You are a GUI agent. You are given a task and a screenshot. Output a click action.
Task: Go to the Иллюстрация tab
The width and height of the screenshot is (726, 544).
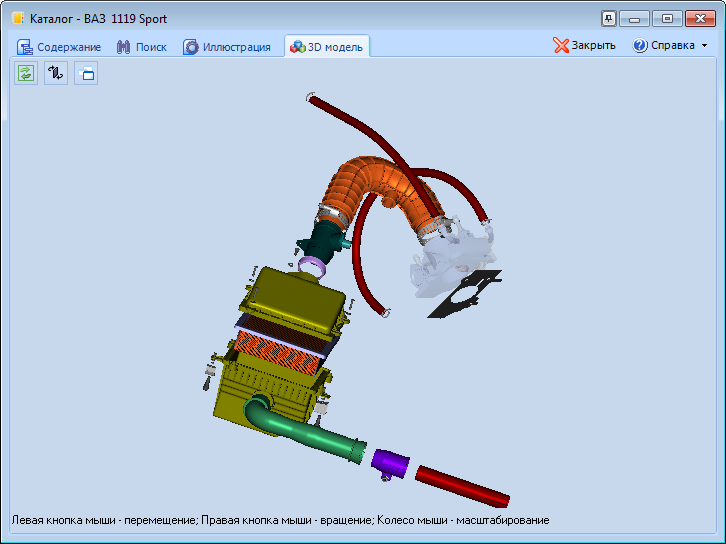[x=226, y=47]
